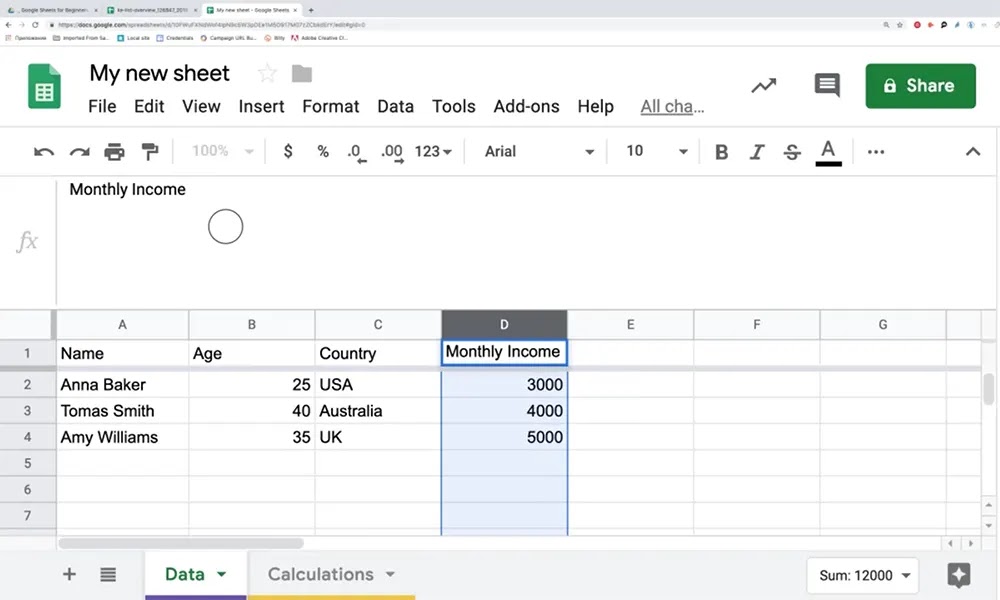The height and width of the screenshot is (600, 1000).
Task: Open the File menu
Action: click(x=102, y=106)
